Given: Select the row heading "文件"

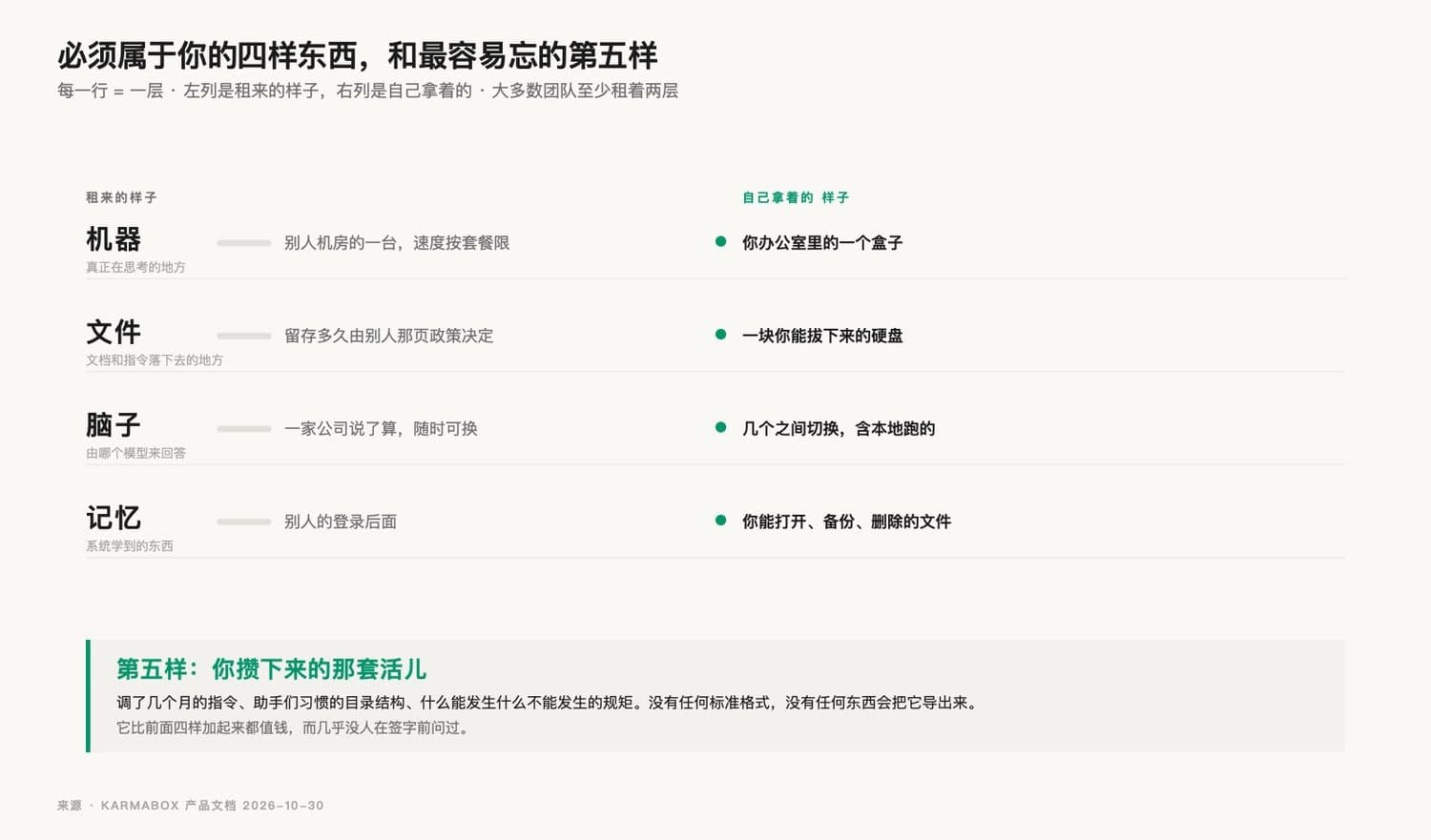Looking at the screenshot, I should coord(114,332).
